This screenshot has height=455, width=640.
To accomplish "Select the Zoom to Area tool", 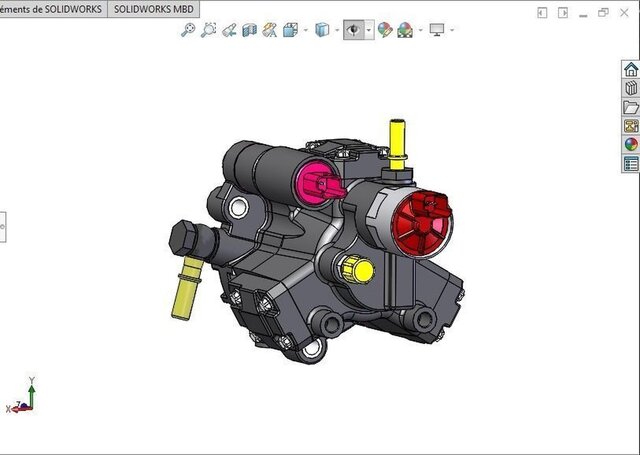I will pos(208,30).
